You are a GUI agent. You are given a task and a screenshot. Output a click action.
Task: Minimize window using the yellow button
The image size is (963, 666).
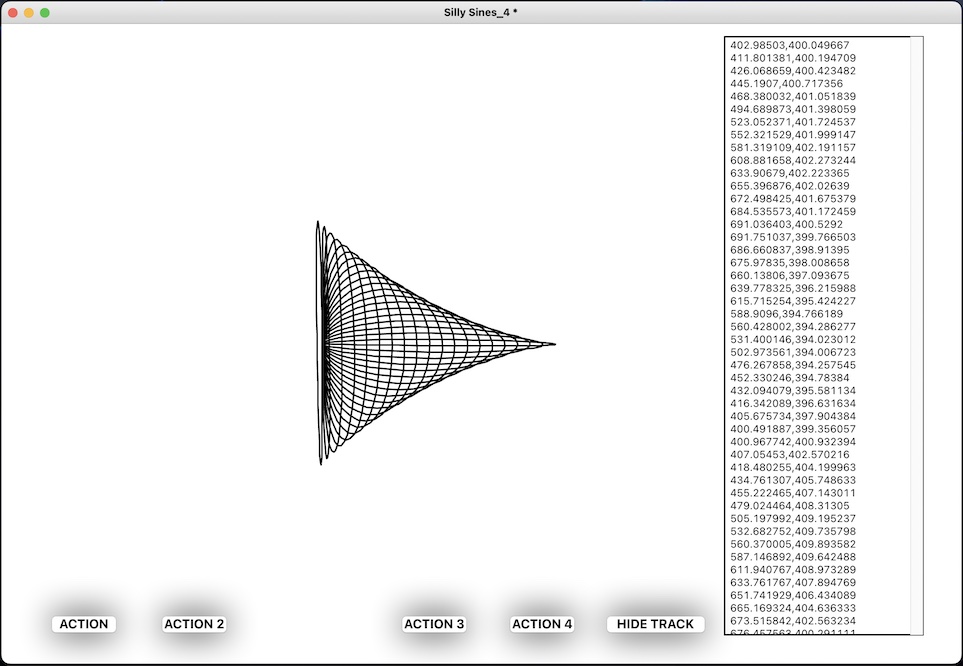point(29,12)
